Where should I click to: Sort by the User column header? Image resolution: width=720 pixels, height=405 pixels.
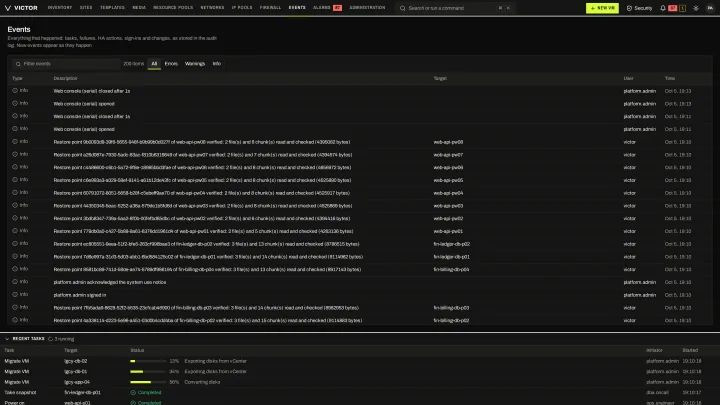628,79
